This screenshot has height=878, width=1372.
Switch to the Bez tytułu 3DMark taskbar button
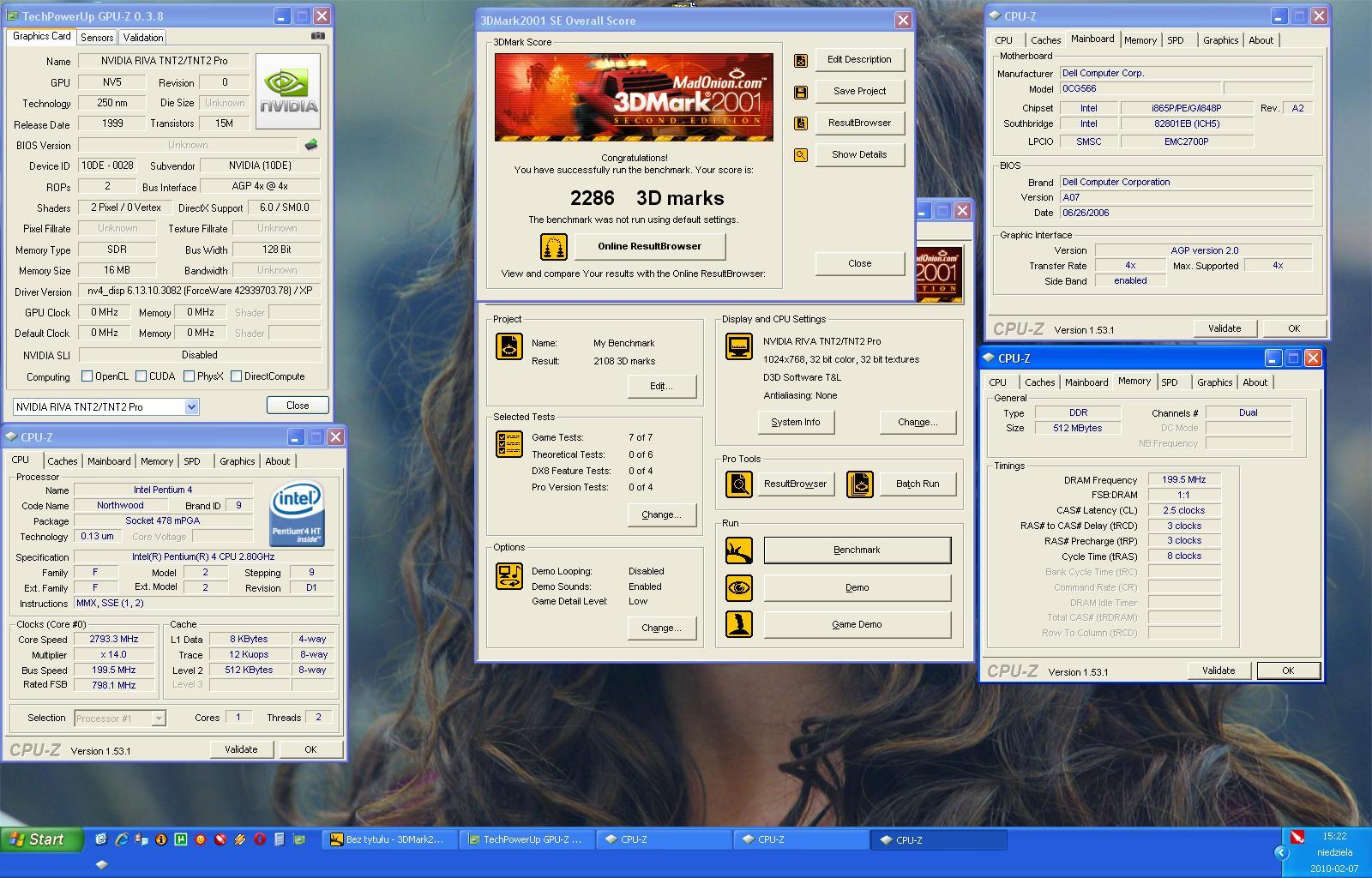[x=390, y=840]
